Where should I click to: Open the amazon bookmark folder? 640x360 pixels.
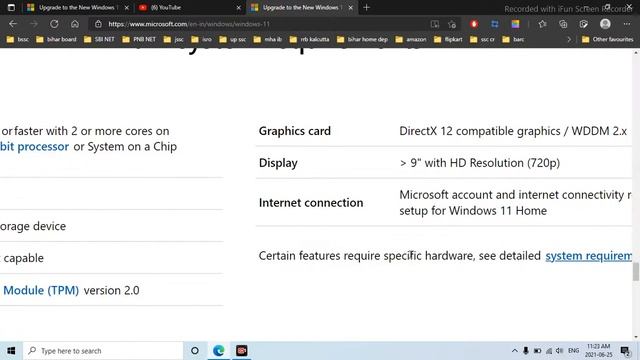pos(411,39)
